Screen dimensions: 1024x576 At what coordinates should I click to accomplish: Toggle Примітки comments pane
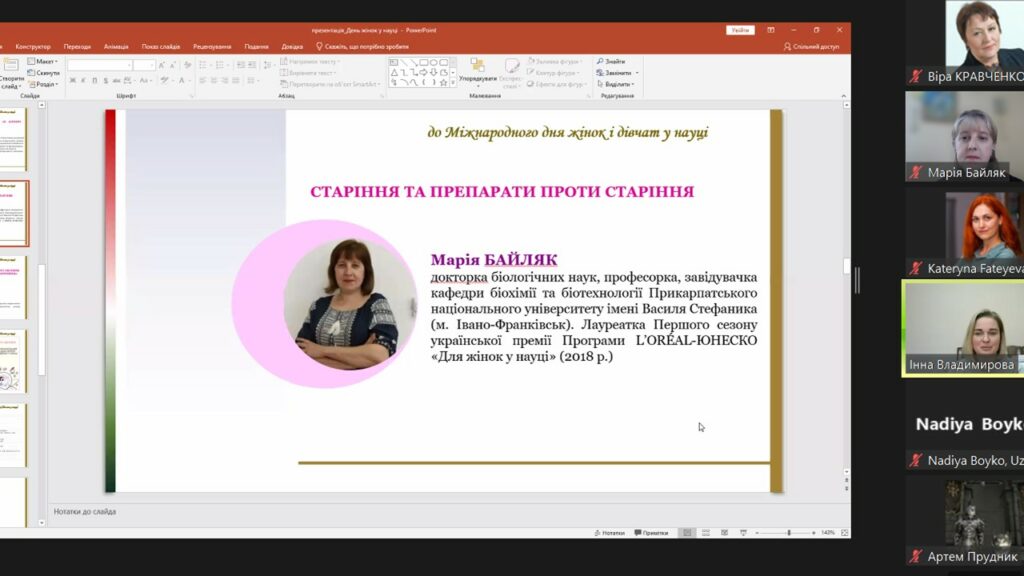tap(650, 533)
